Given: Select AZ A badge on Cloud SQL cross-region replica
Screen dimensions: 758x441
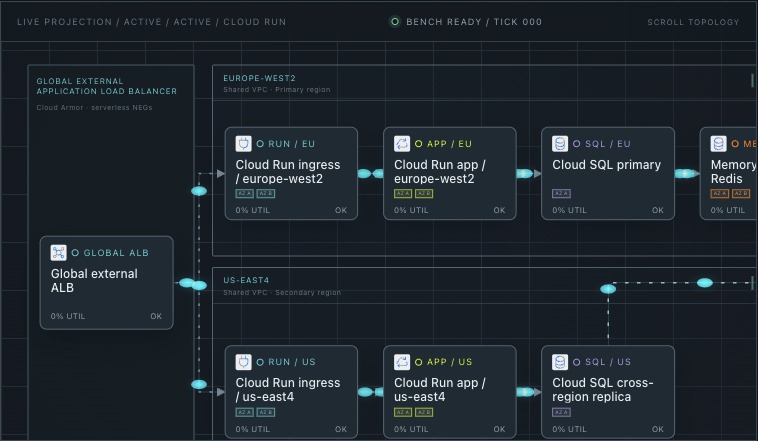Looking at the screenshot, I should (561, 412).
